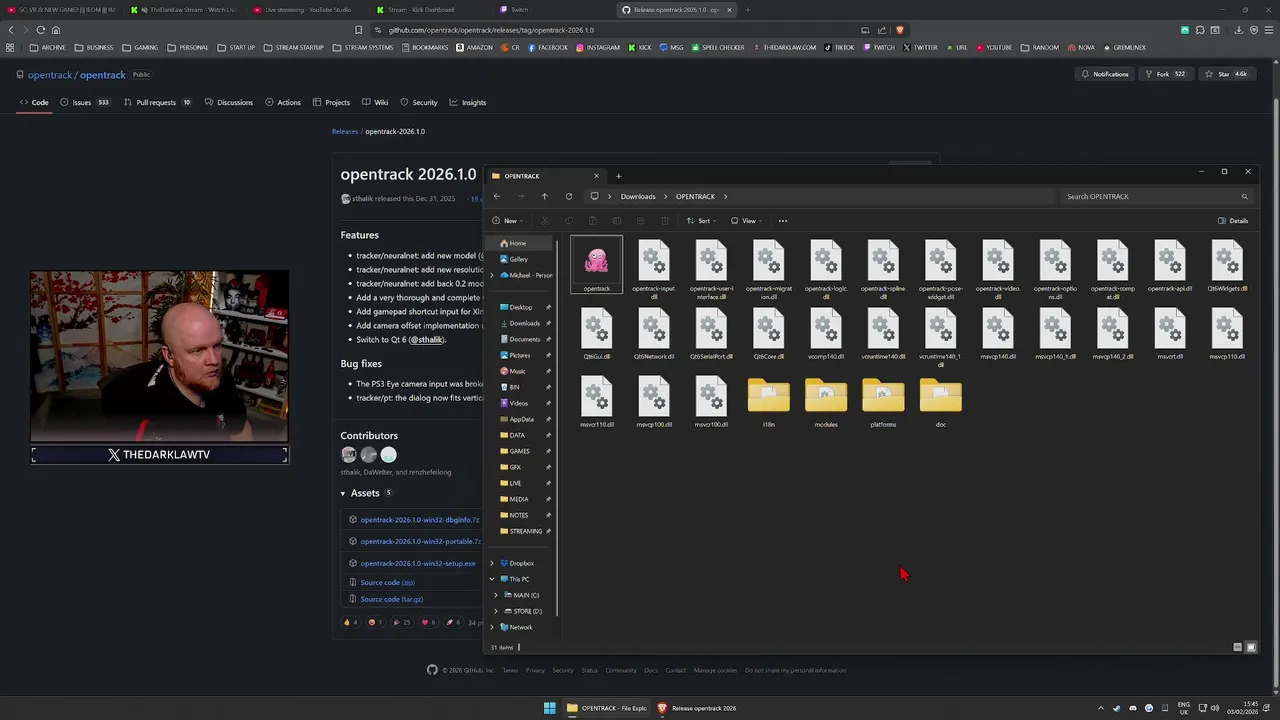
Task: Open the Sort dropdown menu
Action: 703,221
